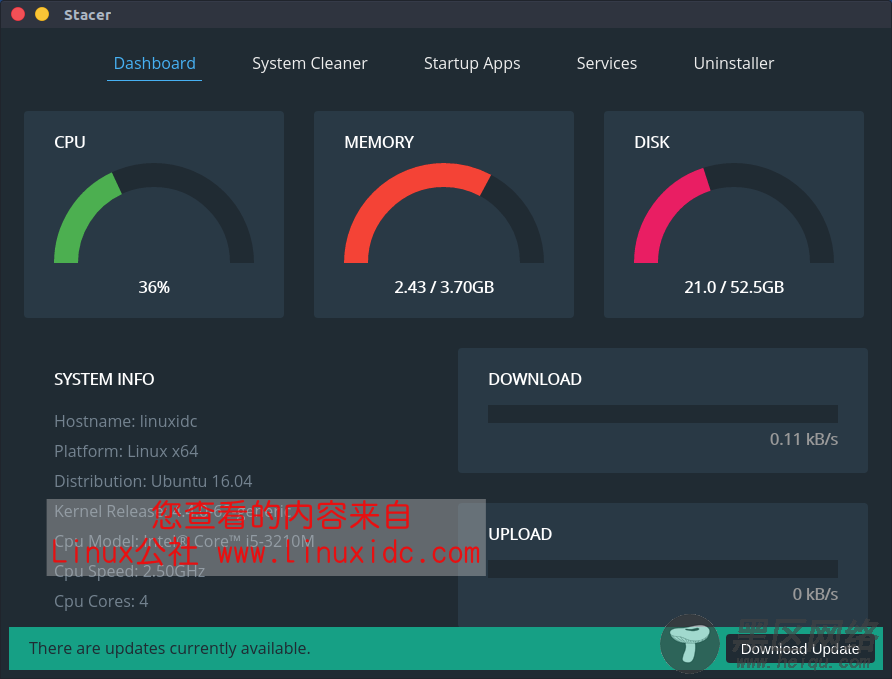Click the SYSTEM INFO heading
The width and height of the screenshot is (892, 679).
click(x=104, y=379)
